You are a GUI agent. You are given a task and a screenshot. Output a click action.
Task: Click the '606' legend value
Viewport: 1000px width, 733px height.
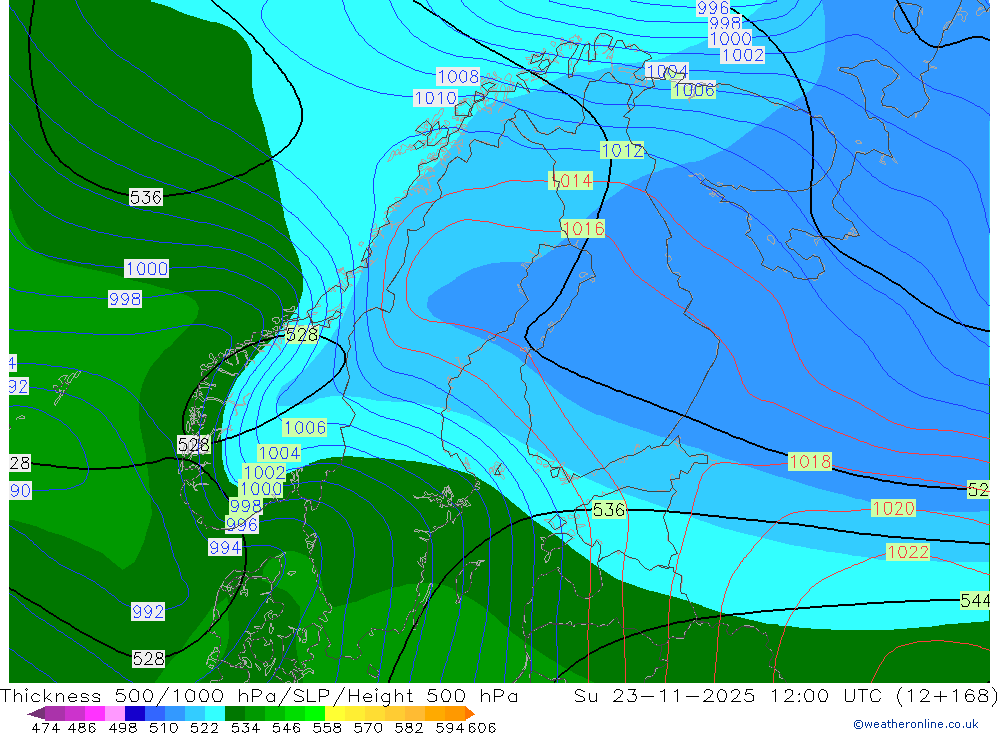tap(482, 727)
